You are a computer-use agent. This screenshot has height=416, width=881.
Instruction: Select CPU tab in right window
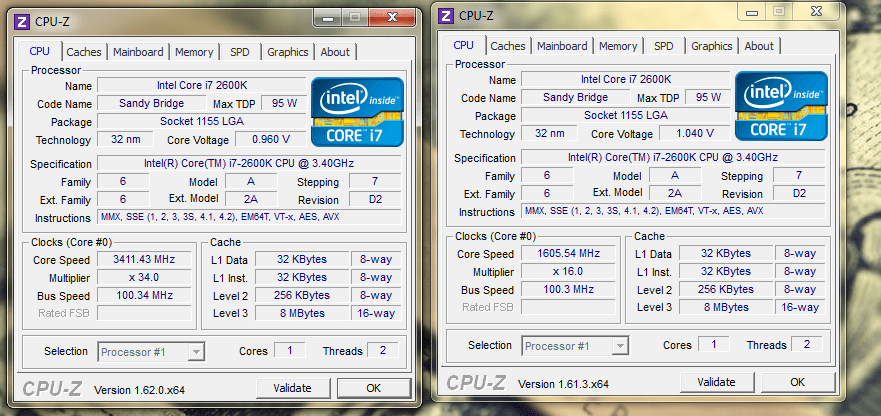click(x=464, y=45)
